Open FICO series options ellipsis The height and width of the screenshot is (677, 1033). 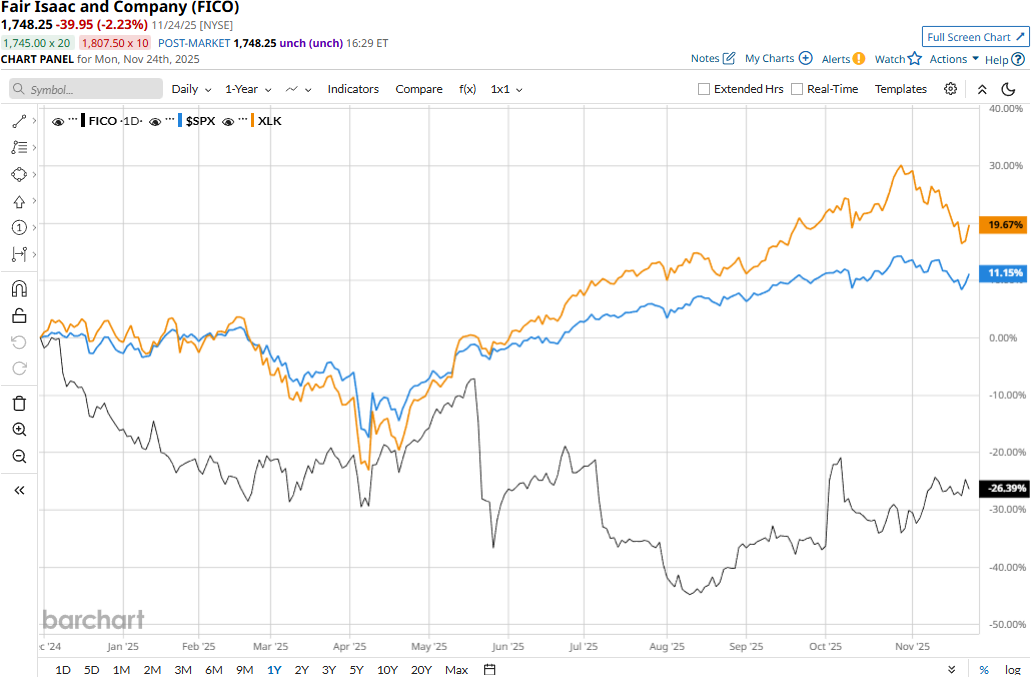(x=73, y=119)
